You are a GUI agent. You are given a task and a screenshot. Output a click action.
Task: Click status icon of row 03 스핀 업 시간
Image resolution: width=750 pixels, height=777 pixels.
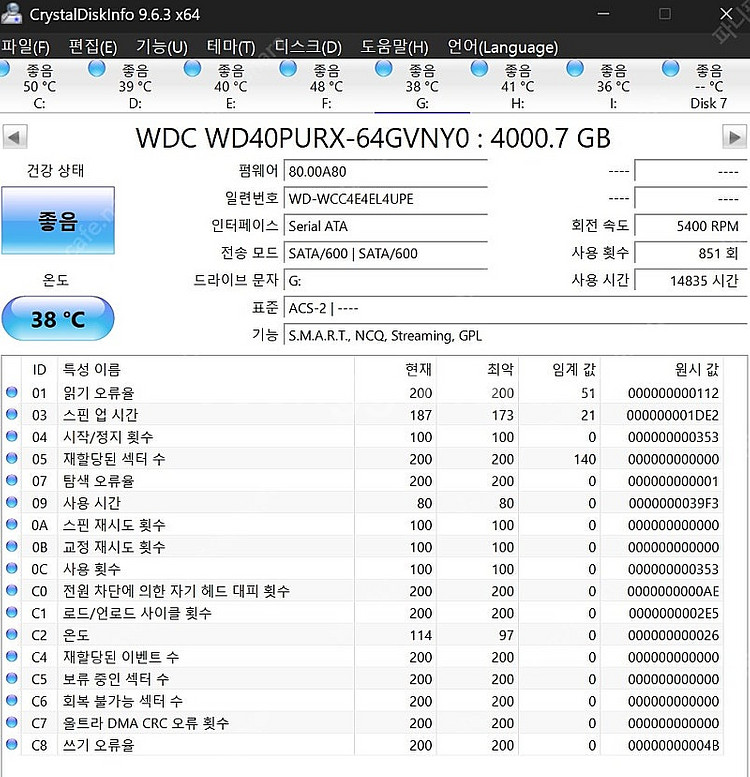(12, 414)
